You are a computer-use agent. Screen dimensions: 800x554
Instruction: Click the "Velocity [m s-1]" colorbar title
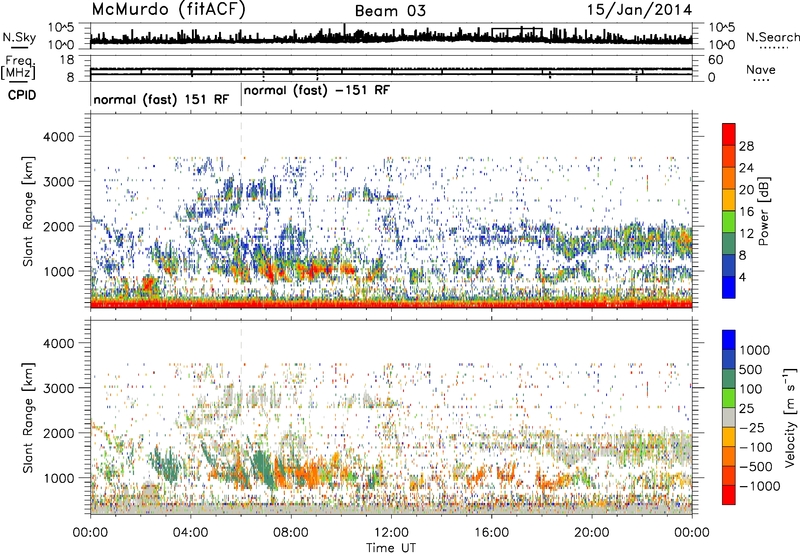click(x=789, y=417)
